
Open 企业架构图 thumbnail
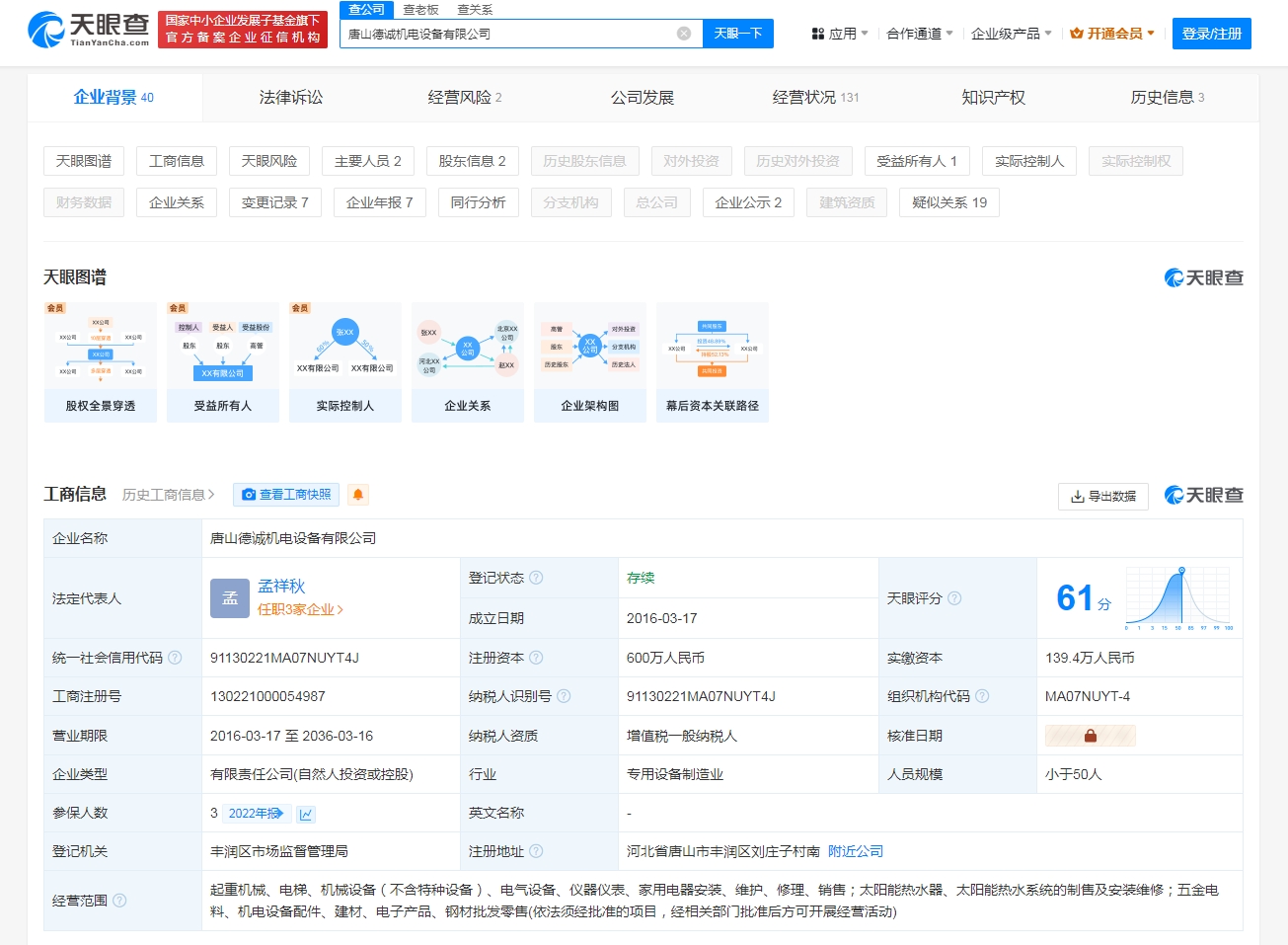pos(590,362)
